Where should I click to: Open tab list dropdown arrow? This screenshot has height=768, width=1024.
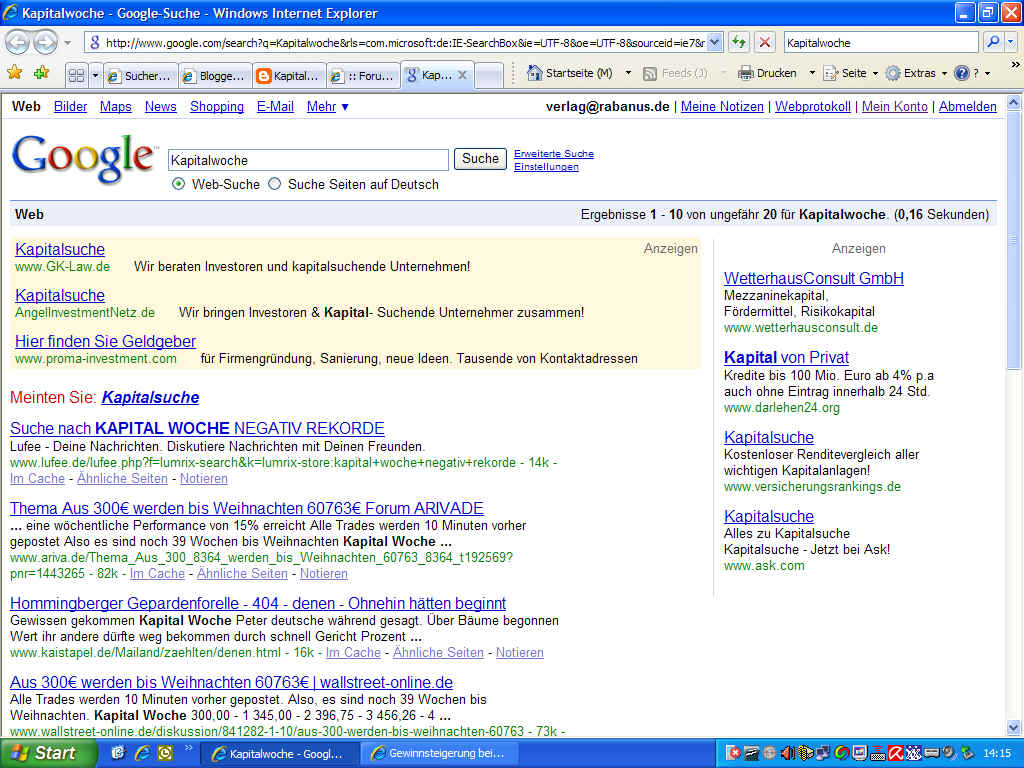point(95,75)
